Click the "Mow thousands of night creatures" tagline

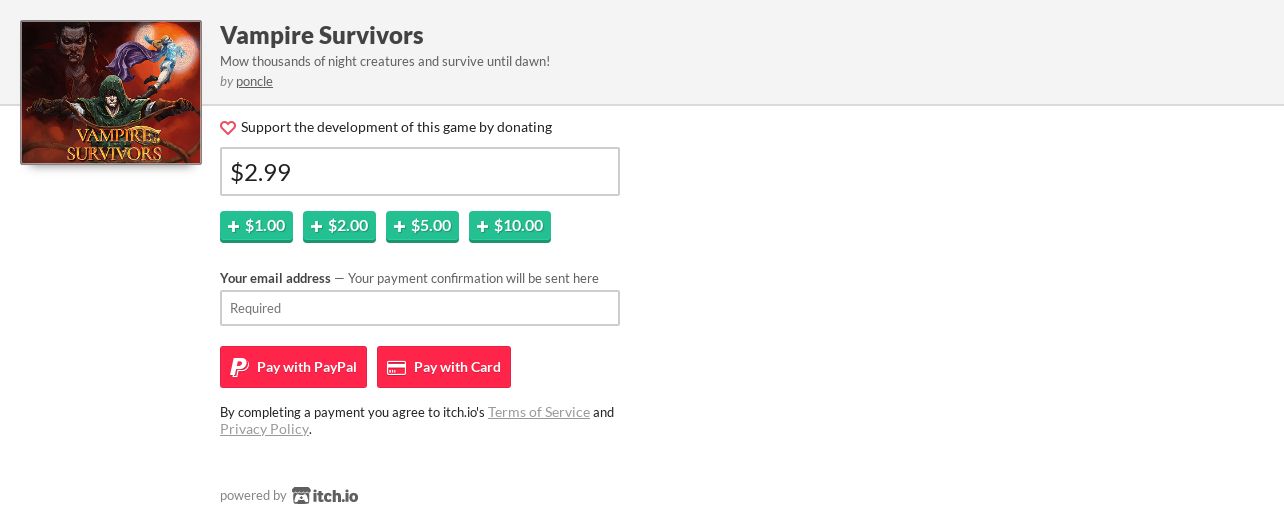(x=385, y=61)
